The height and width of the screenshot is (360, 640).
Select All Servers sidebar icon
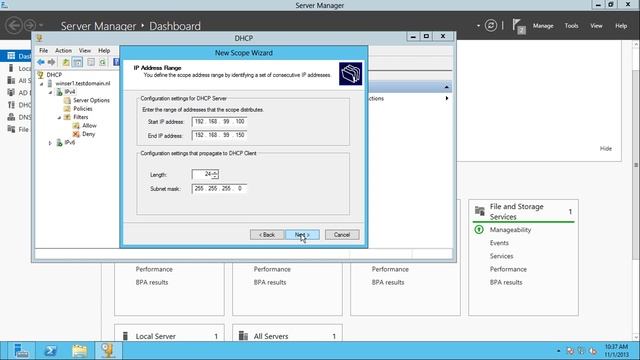point(11,80)
